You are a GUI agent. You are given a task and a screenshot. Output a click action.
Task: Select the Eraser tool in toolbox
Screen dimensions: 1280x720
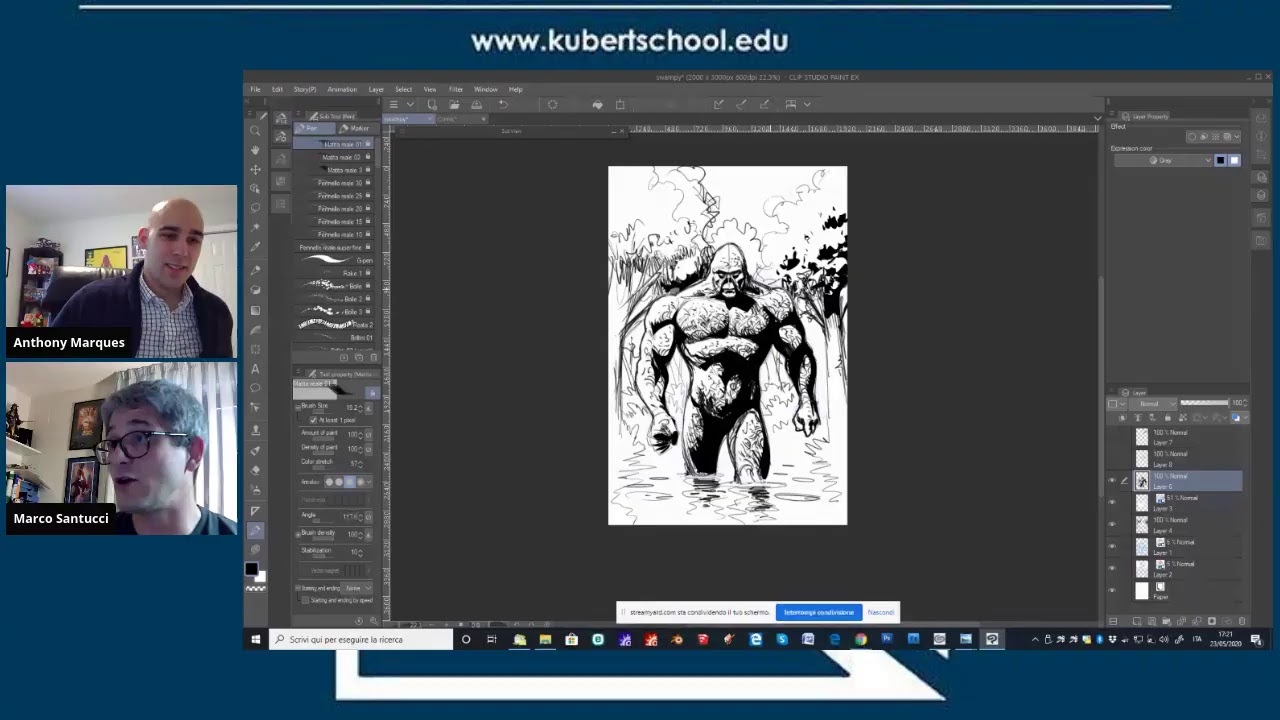(x=255, y=471)
